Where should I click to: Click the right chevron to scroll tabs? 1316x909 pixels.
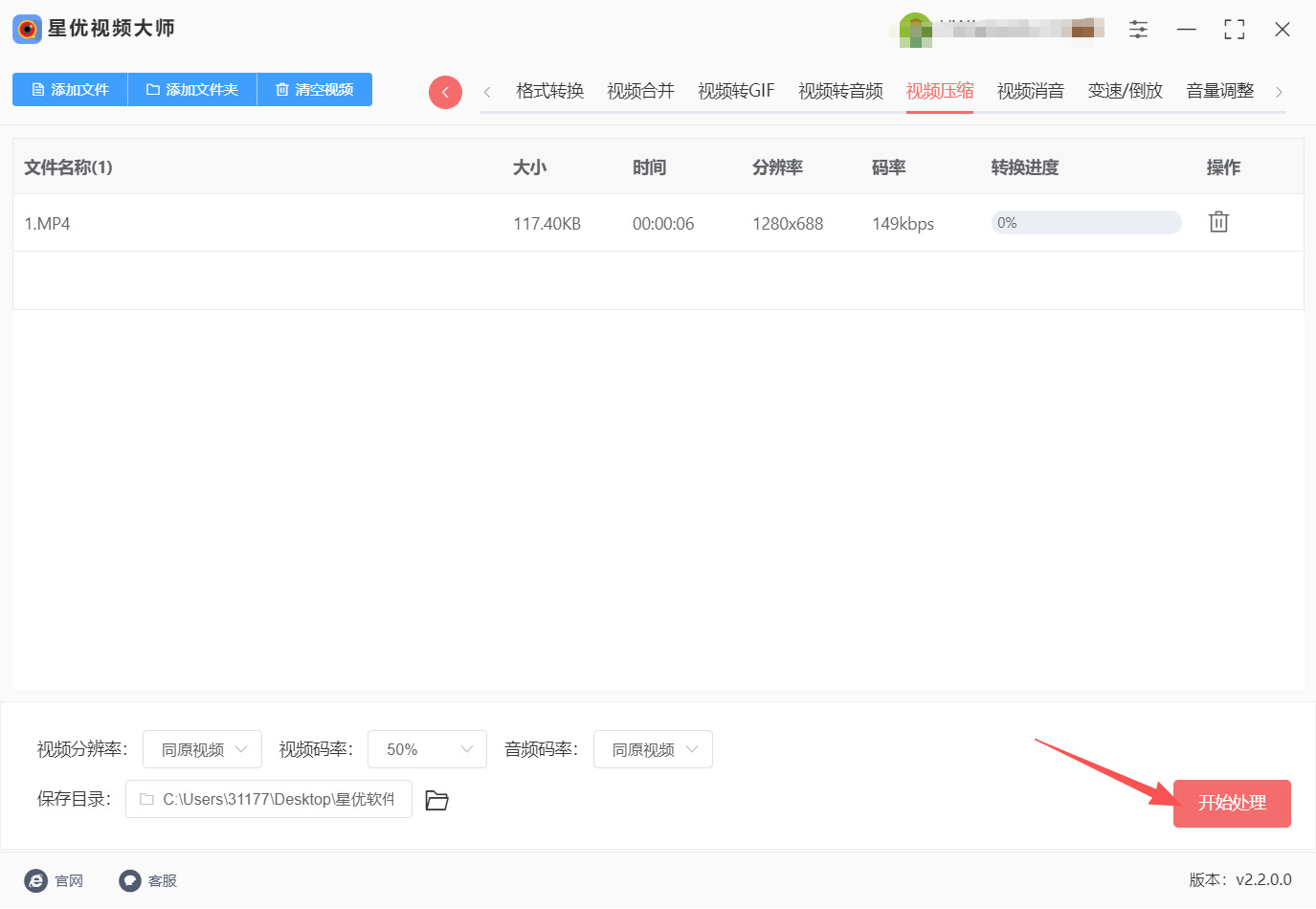click(1280, 91)
